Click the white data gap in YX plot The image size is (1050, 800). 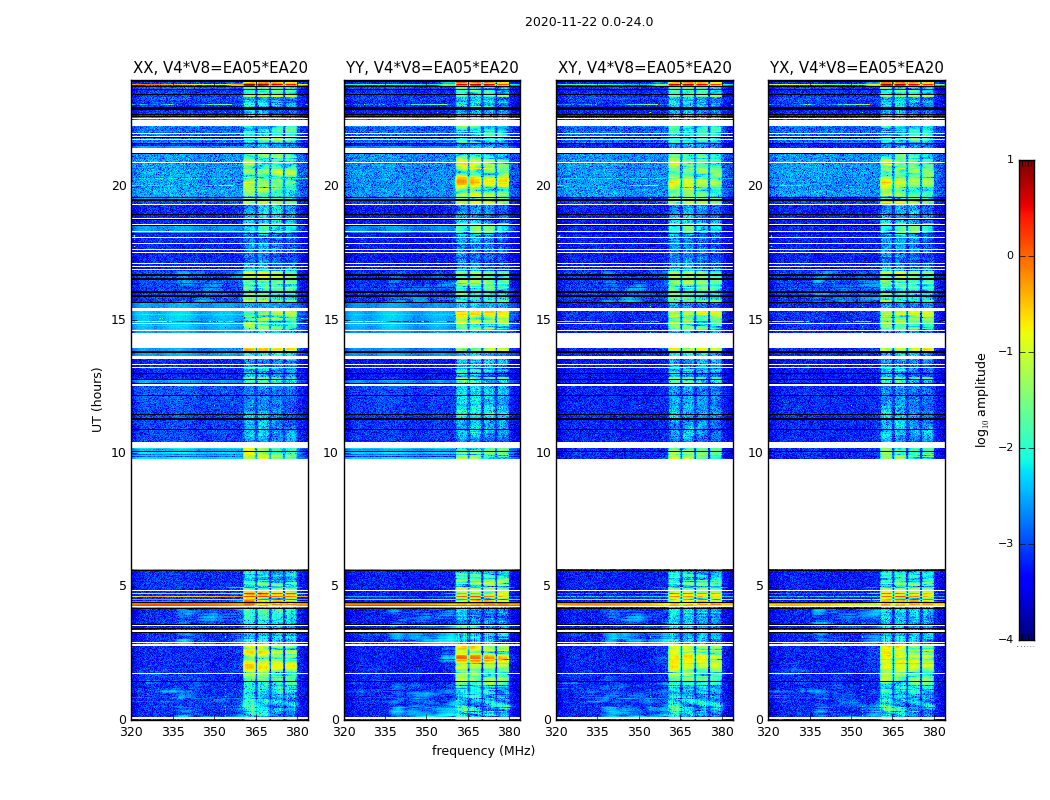click(856, 513)
